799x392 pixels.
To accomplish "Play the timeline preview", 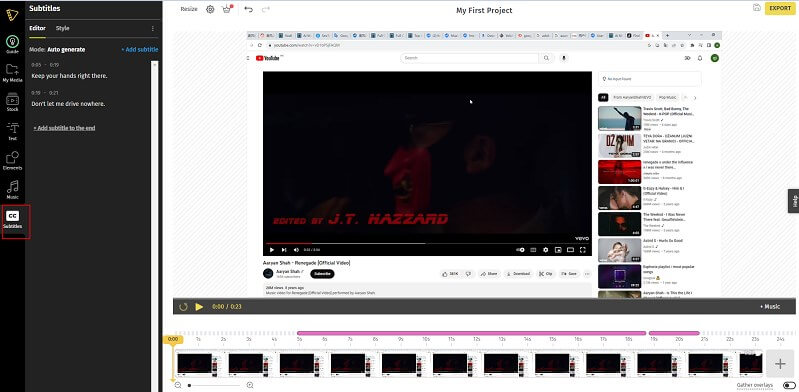I will click(x=199, y=307).
